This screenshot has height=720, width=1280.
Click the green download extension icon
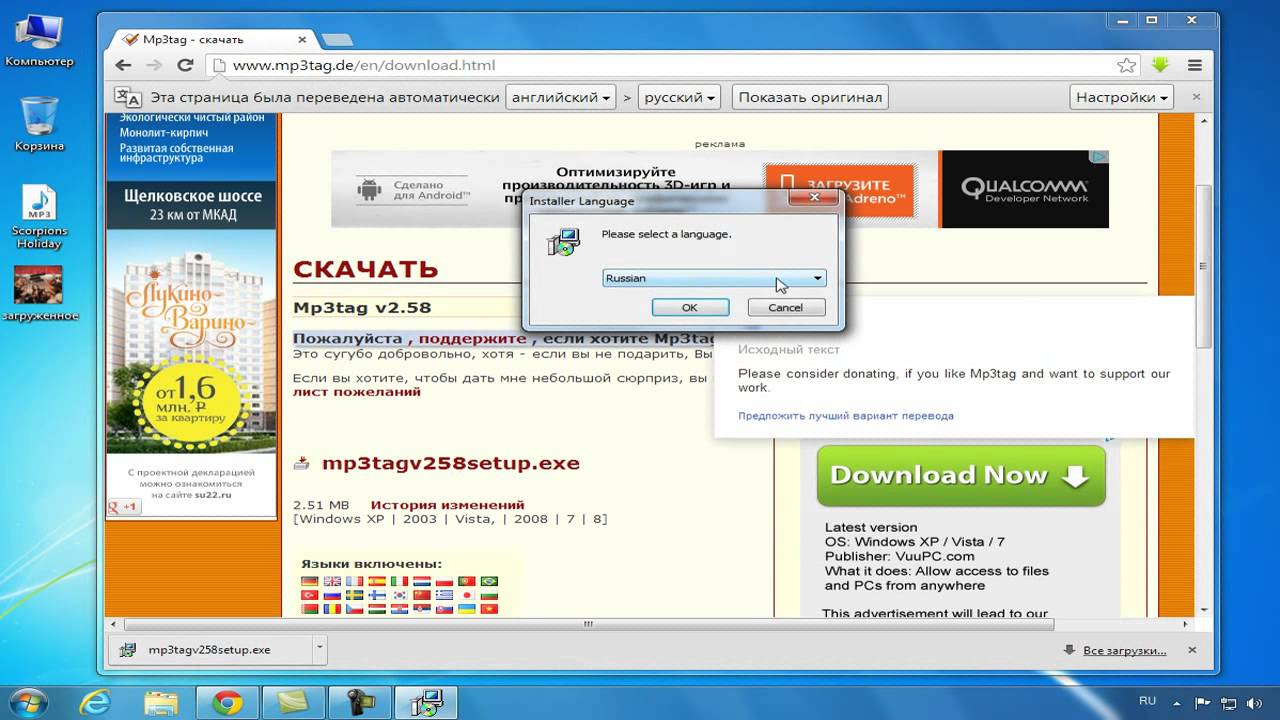(1160, 65)
